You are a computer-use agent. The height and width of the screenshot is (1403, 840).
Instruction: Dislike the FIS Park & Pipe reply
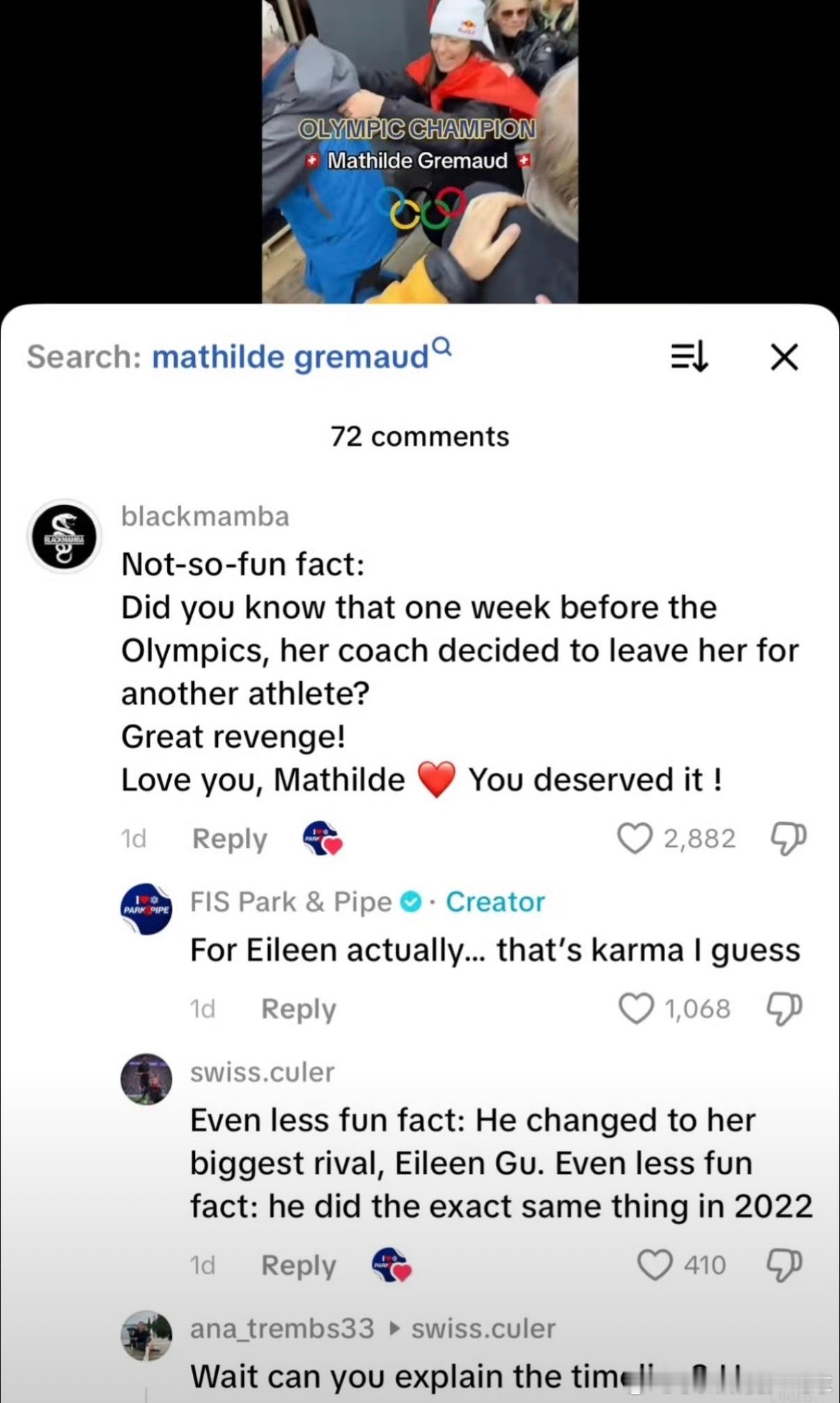click(784, 1008)
